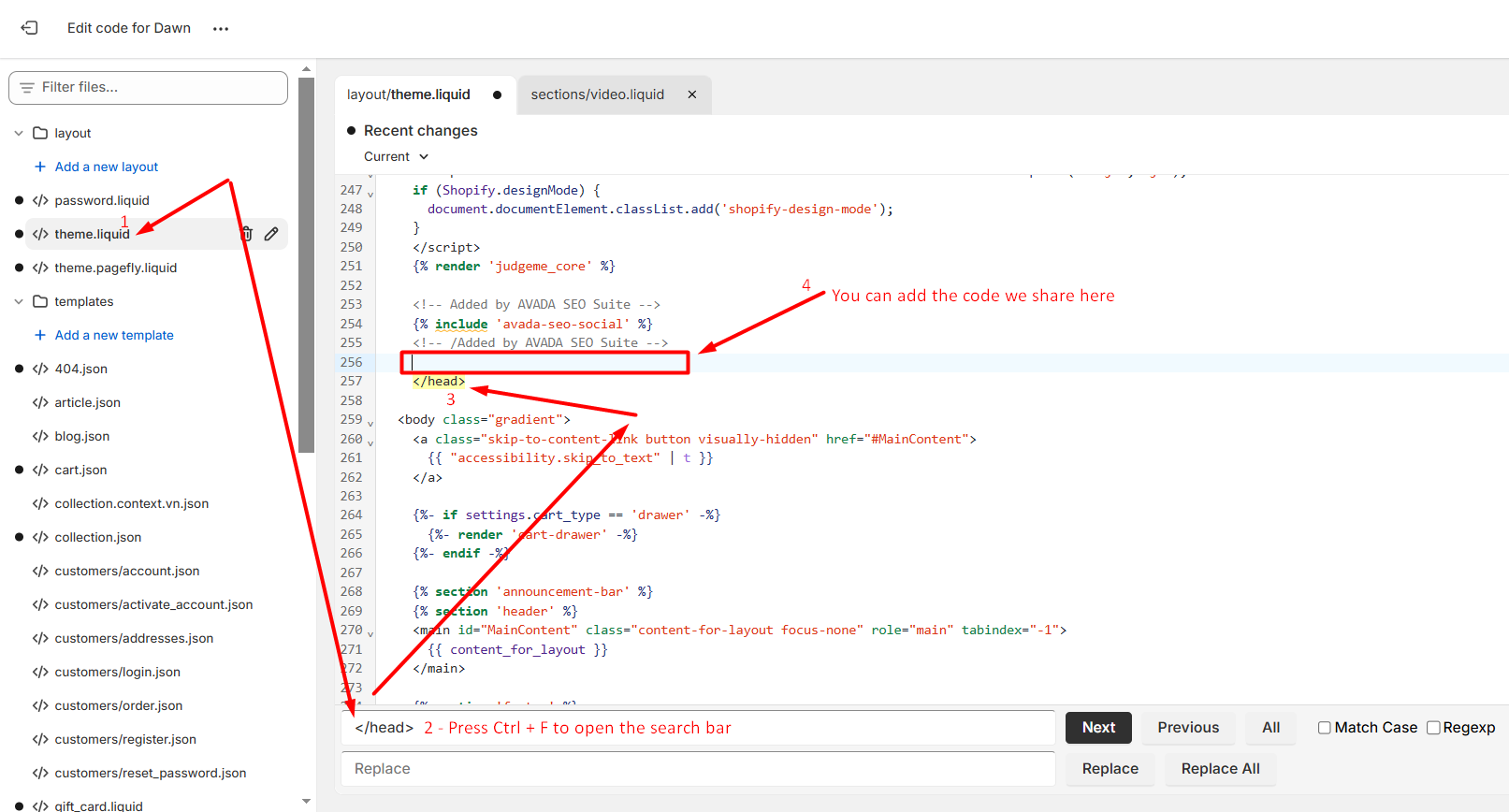Fold the body tag at line 259
The width and height of the screenshot is (1509, 812).
[x=370, y=423]
